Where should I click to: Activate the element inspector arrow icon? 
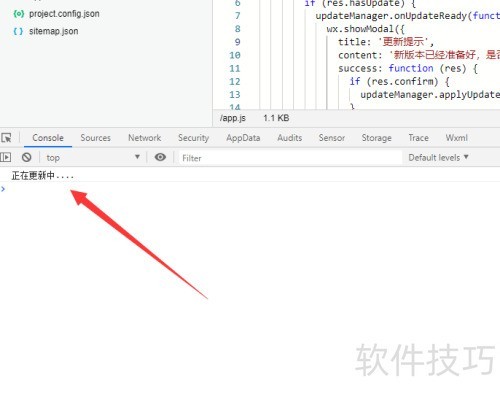point(6,137)
